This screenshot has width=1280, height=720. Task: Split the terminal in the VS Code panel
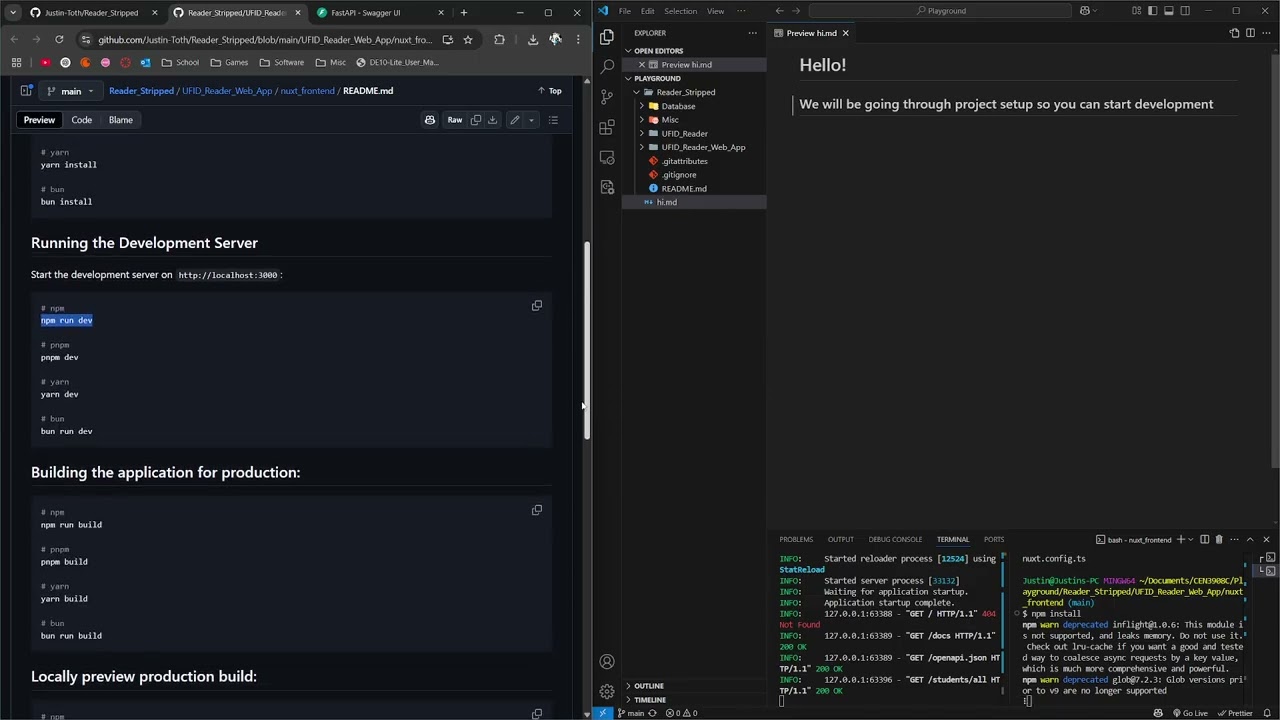[1204, 540]
